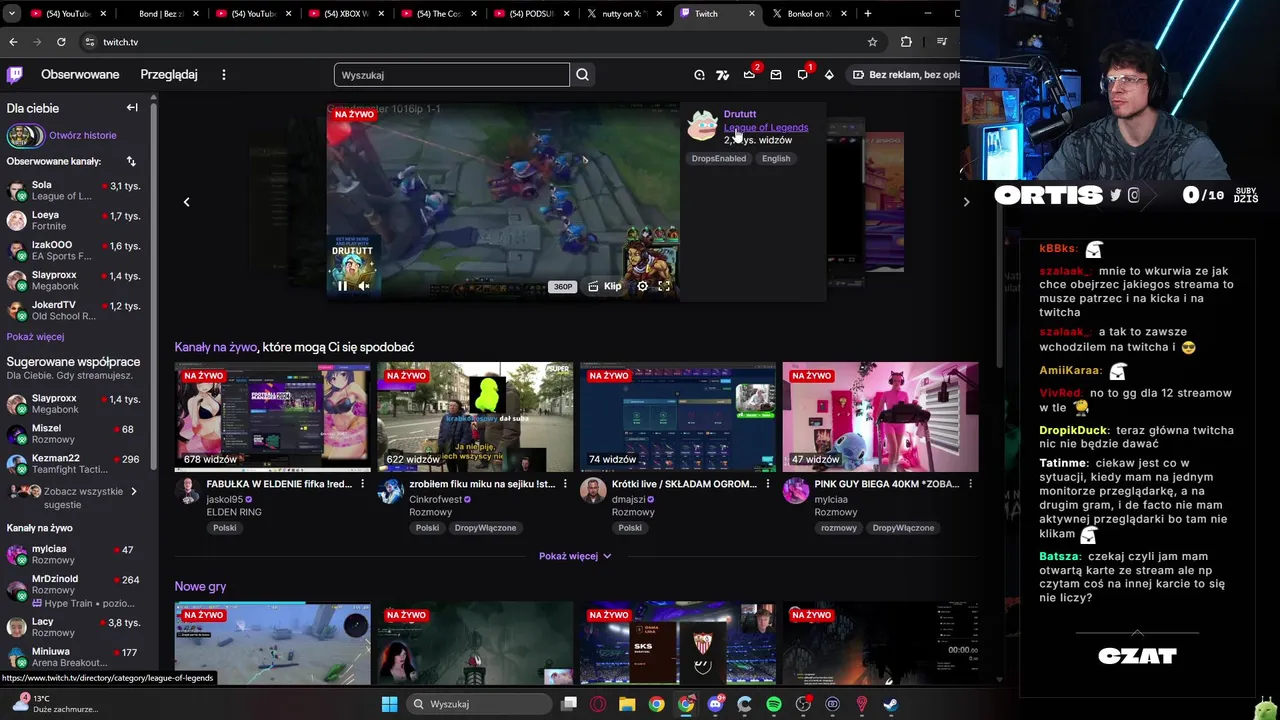
Task: Reload the twitch.tv page
Action: point(61,42)
